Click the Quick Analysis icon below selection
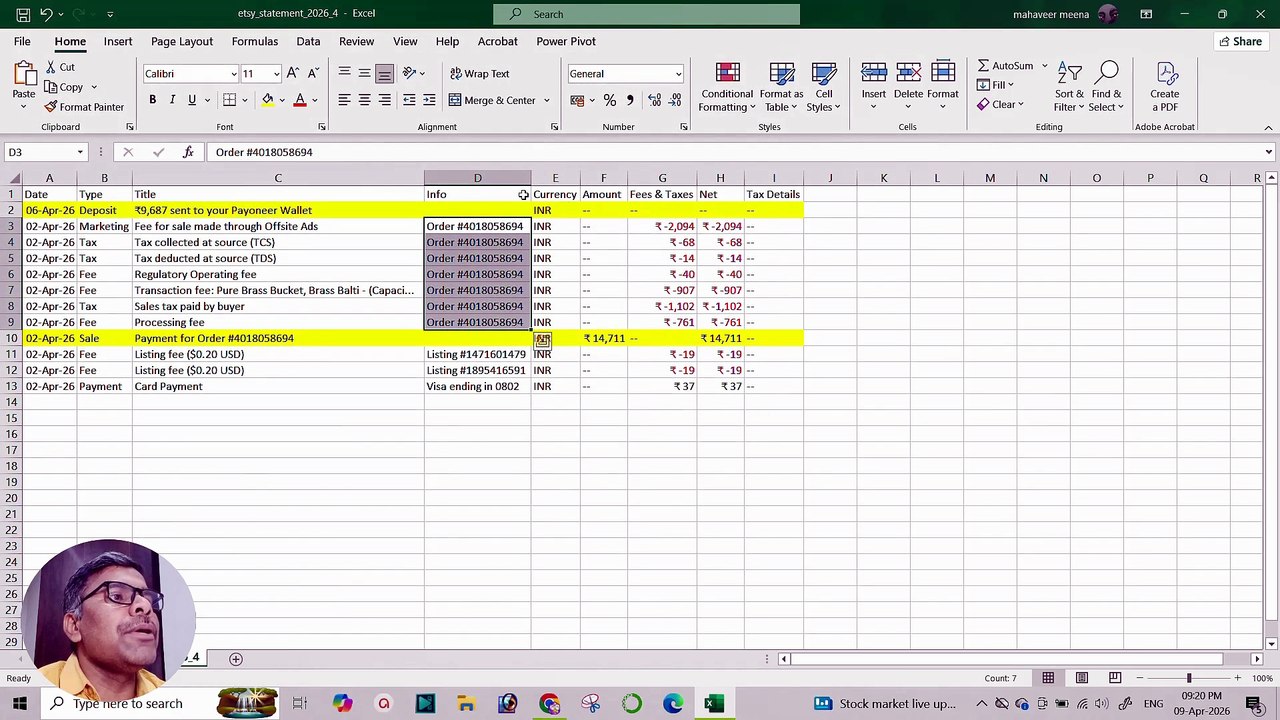This screenshot has width=1280, height=720. tap(542, 340)
